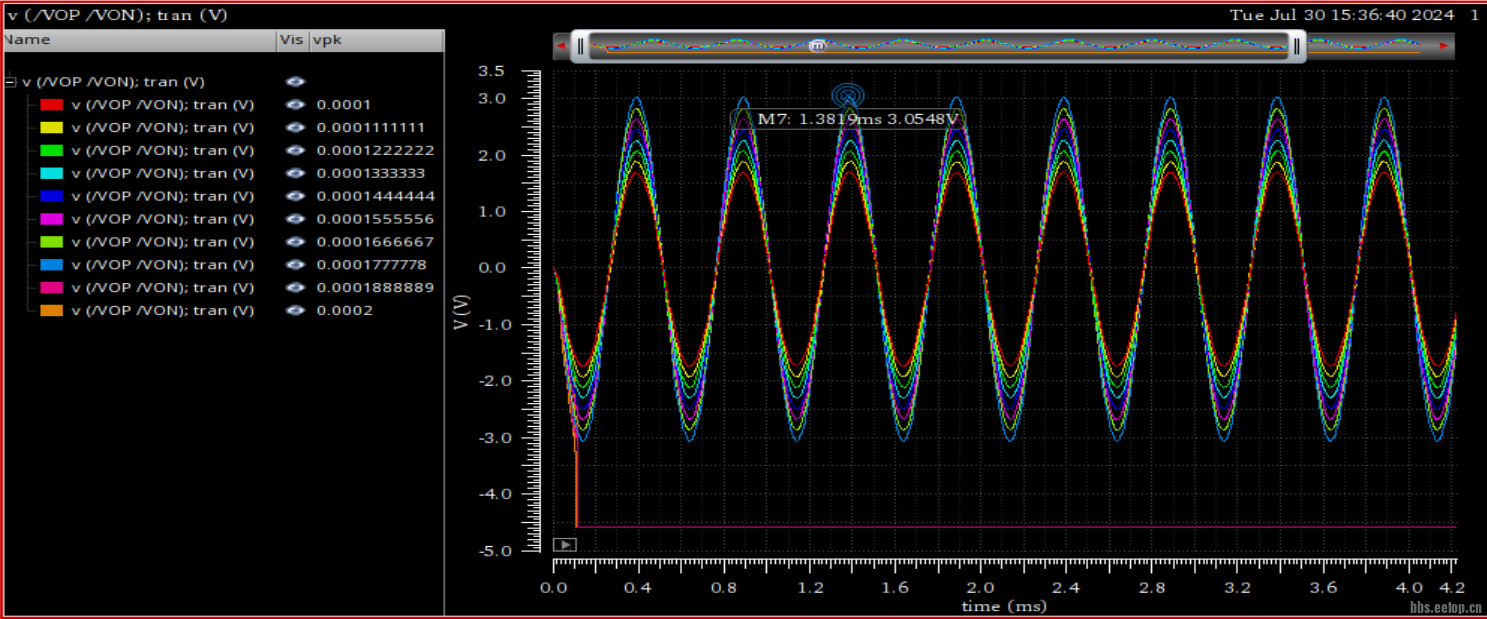Image resolution: width=1487 pixels, height=619 pixels.
Task: Hide the trace with vpk 0.0001666667
Action: pos(295,242)
